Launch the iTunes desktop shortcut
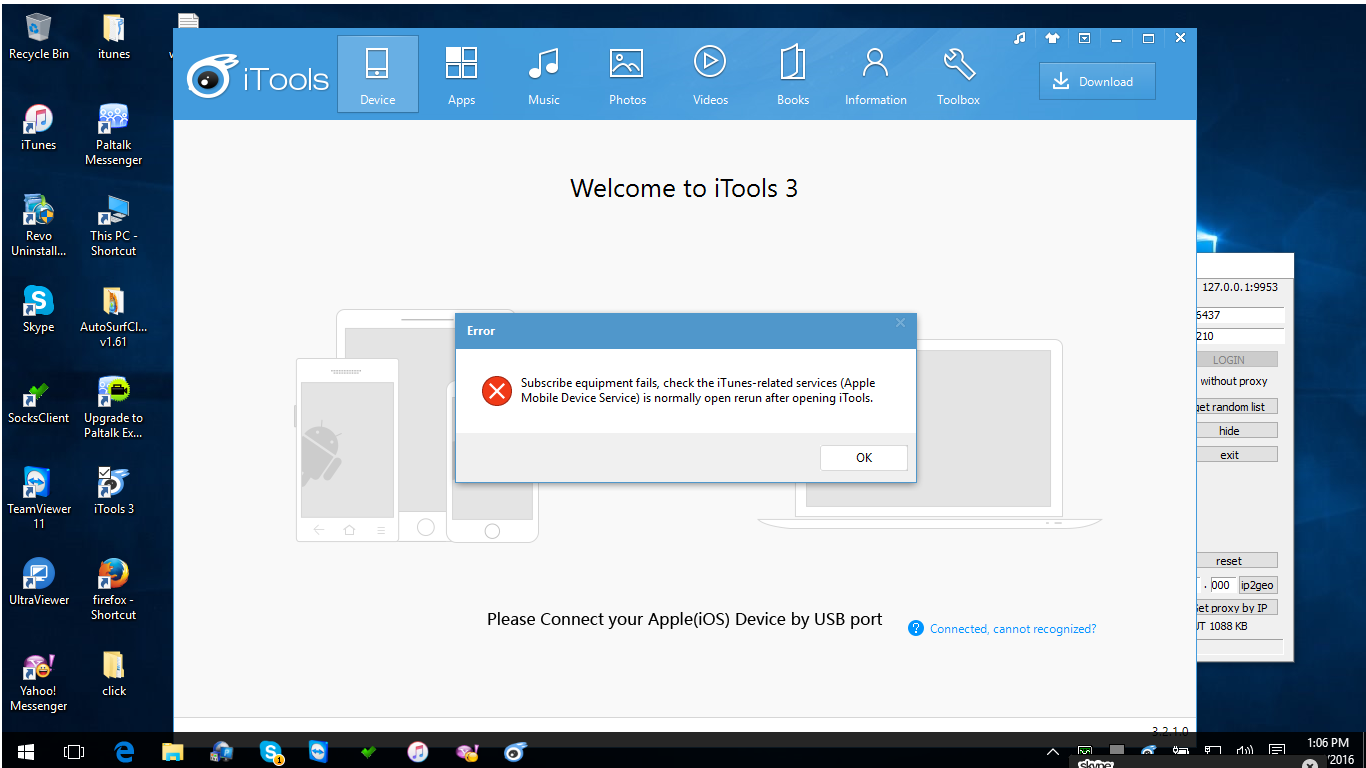Viewport: 1366px width, 768px height. click(x=39, y=127)
